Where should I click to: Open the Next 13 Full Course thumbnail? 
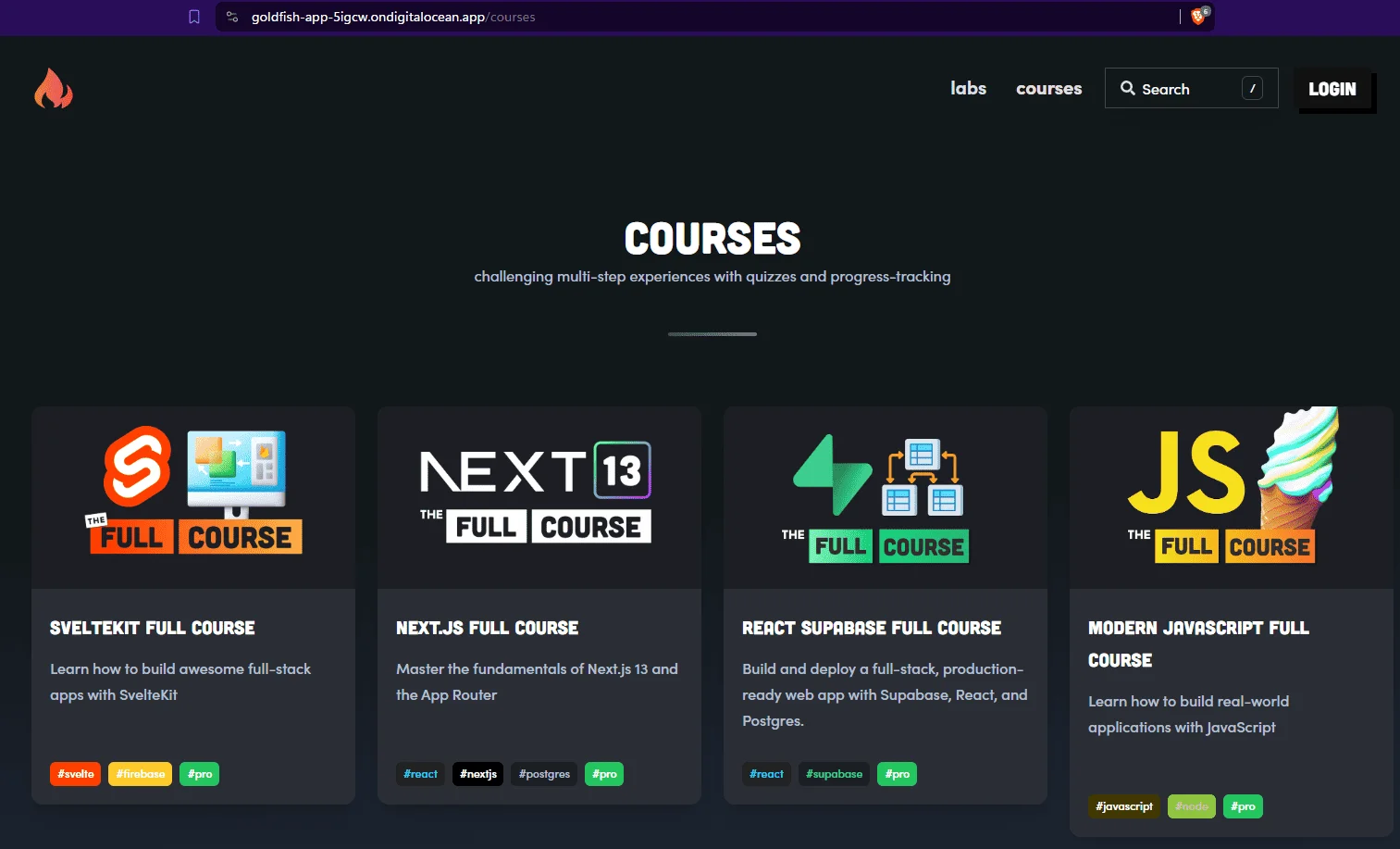[539, 497]
